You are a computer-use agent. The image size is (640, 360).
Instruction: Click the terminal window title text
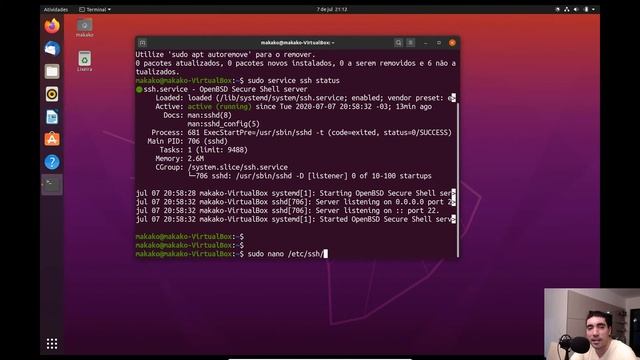(297, 42)
